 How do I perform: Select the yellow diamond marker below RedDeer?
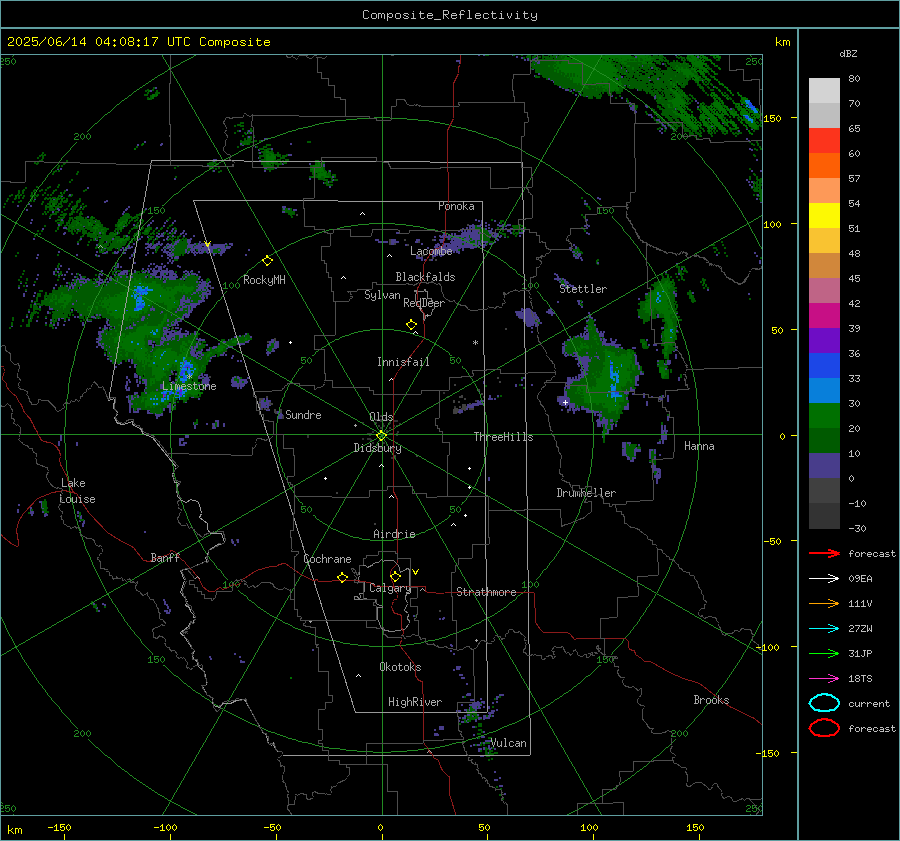[412, 325]
